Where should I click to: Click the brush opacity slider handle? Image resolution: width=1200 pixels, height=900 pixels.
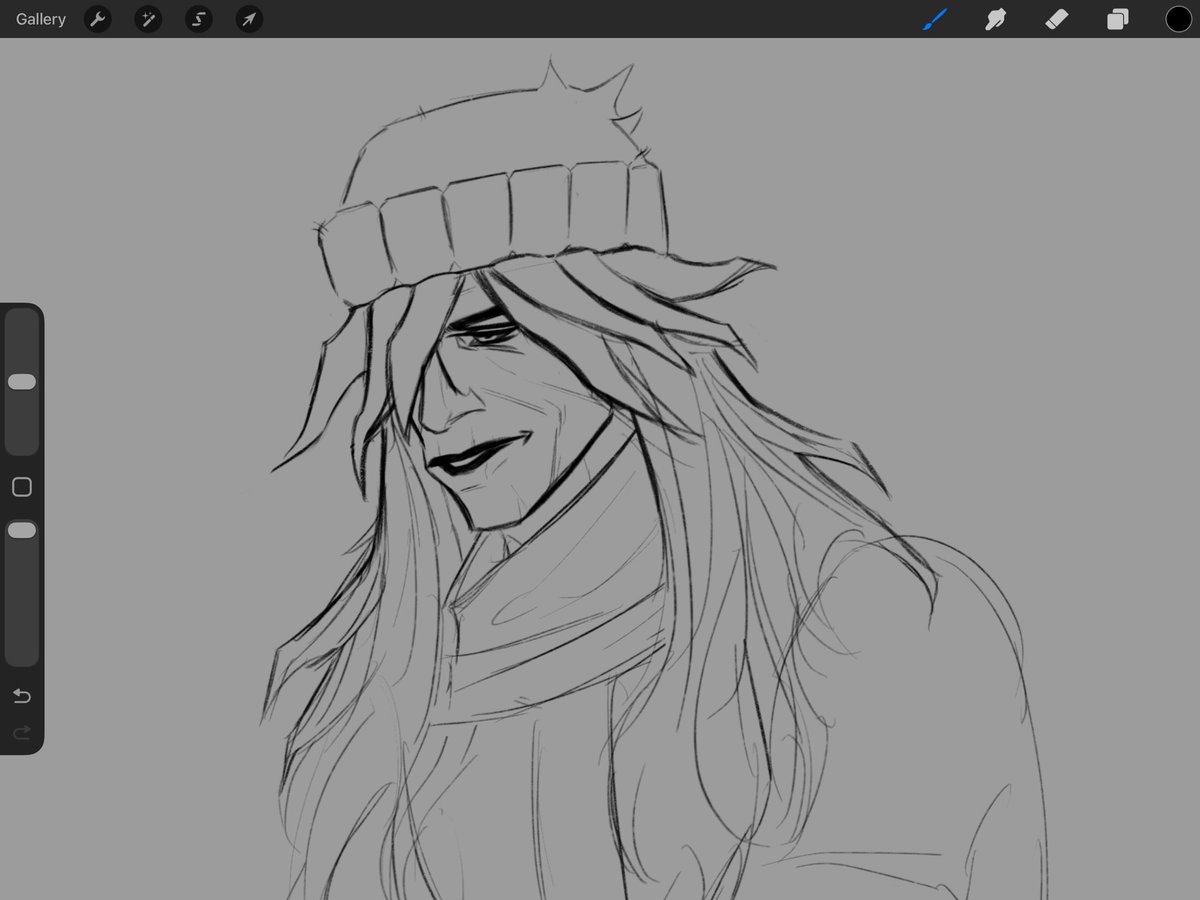pyautogui.click(x=22, y=530)
